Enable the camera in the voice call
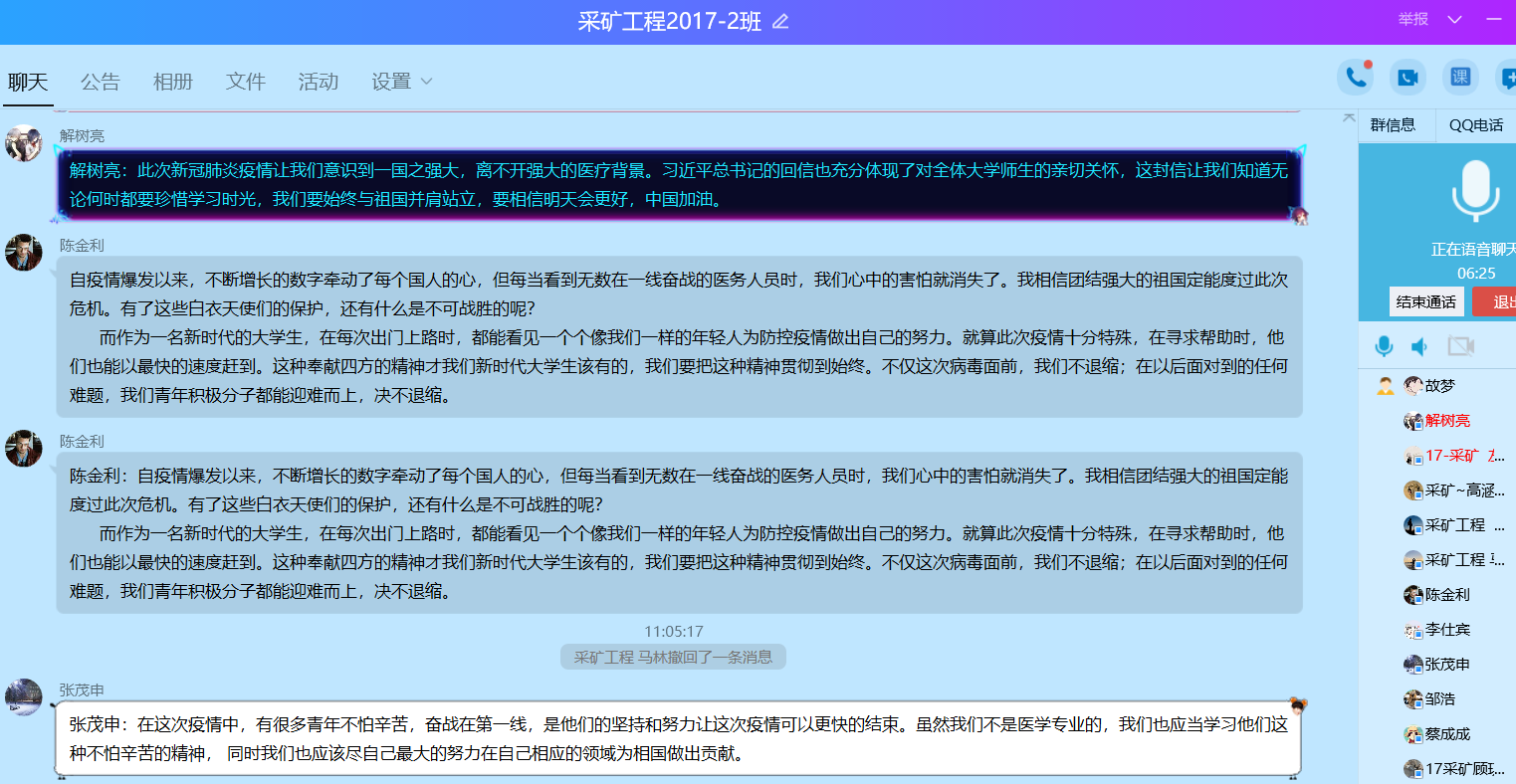The image size is (1516, 784). [x=1460, y=346]
